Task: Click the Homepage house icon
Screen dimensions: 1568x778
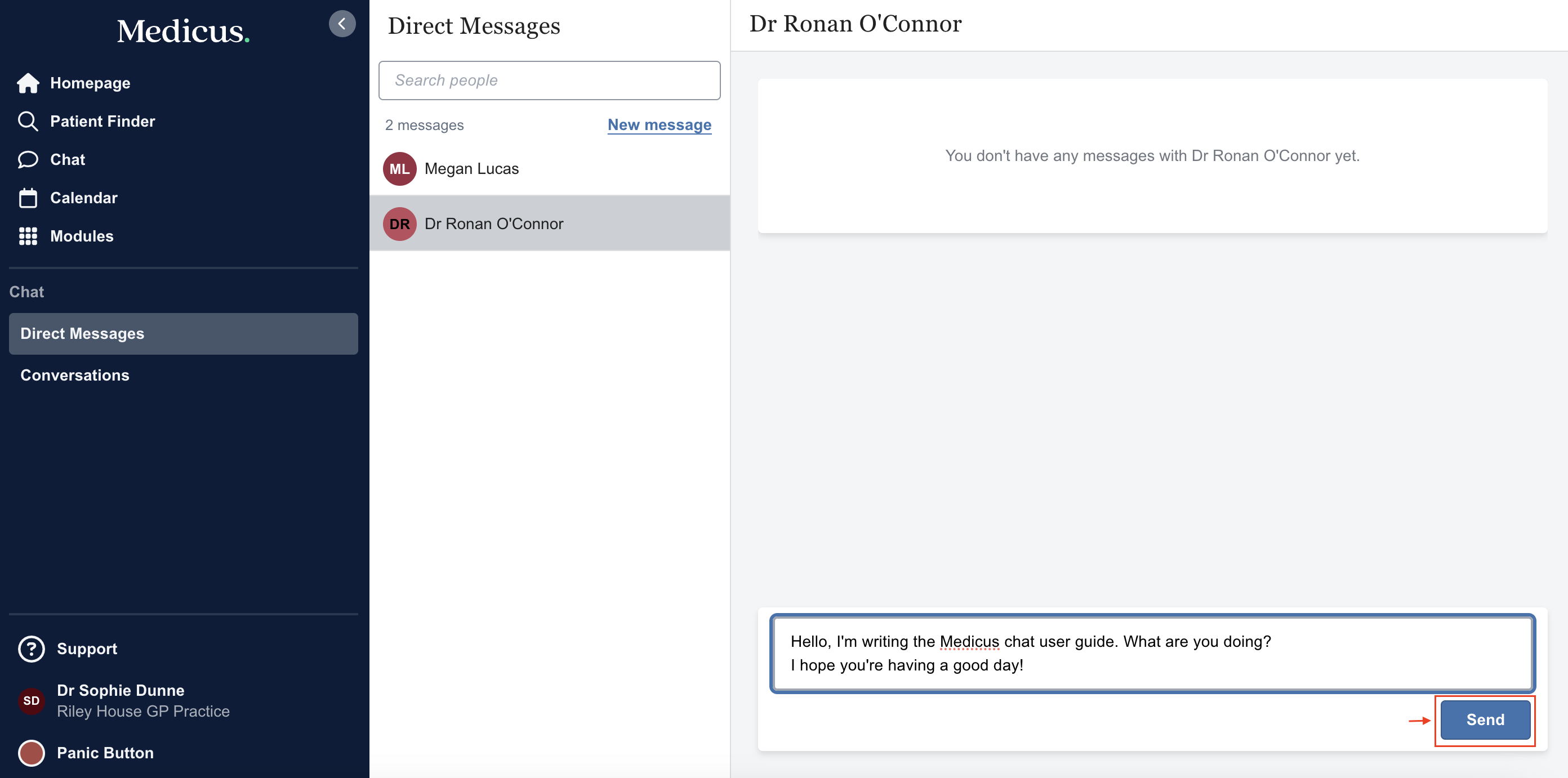Action: 28,83
